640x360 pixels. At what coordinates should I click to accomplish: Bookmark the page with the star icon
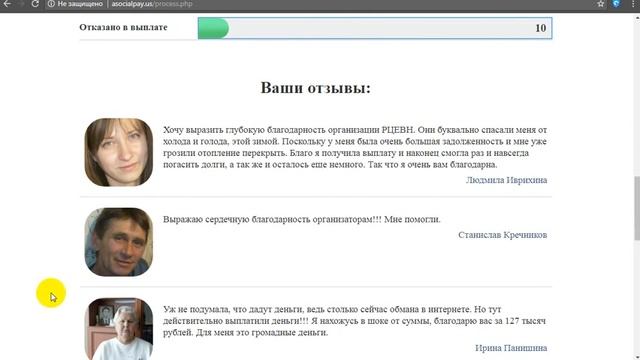coord(600,4)
